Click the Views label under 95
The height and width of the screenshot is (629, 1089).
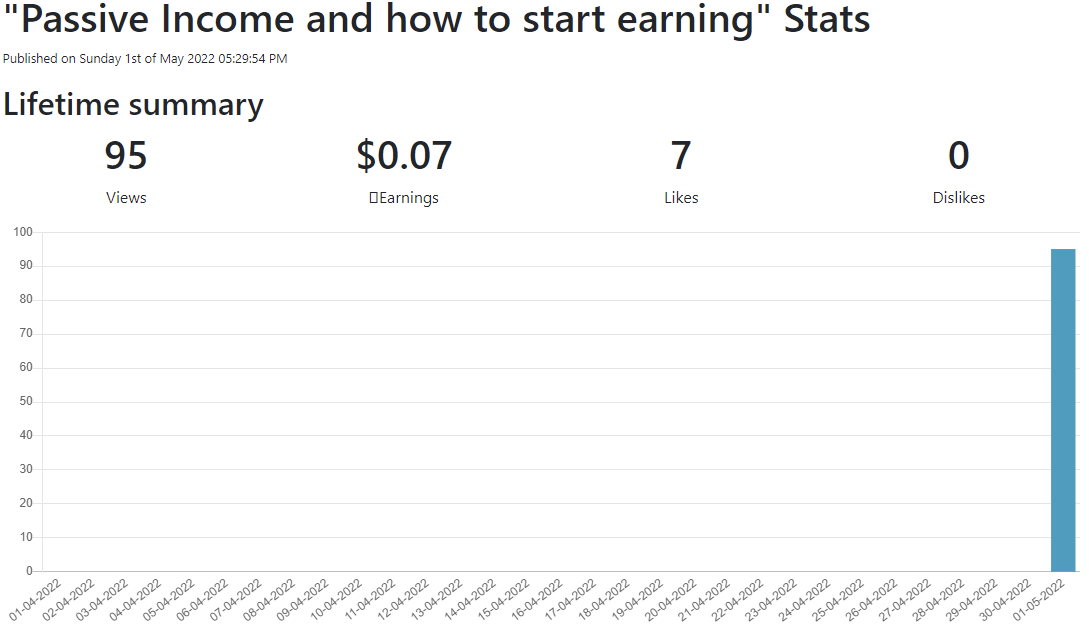(x=126, y=198)
